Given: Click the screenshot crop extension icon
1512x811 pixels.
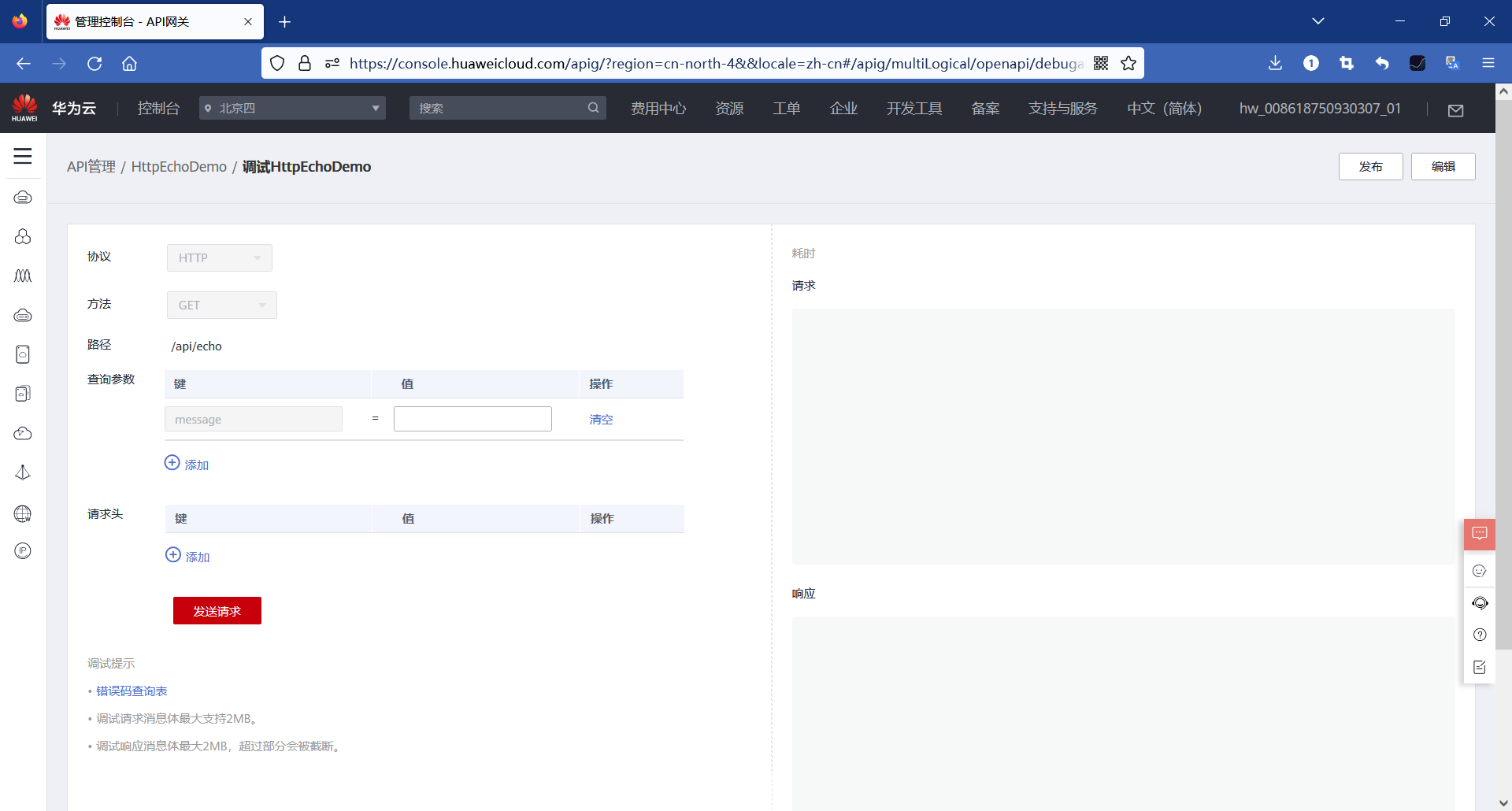Looking at the screenshot, I should [x=1347, y=63].
